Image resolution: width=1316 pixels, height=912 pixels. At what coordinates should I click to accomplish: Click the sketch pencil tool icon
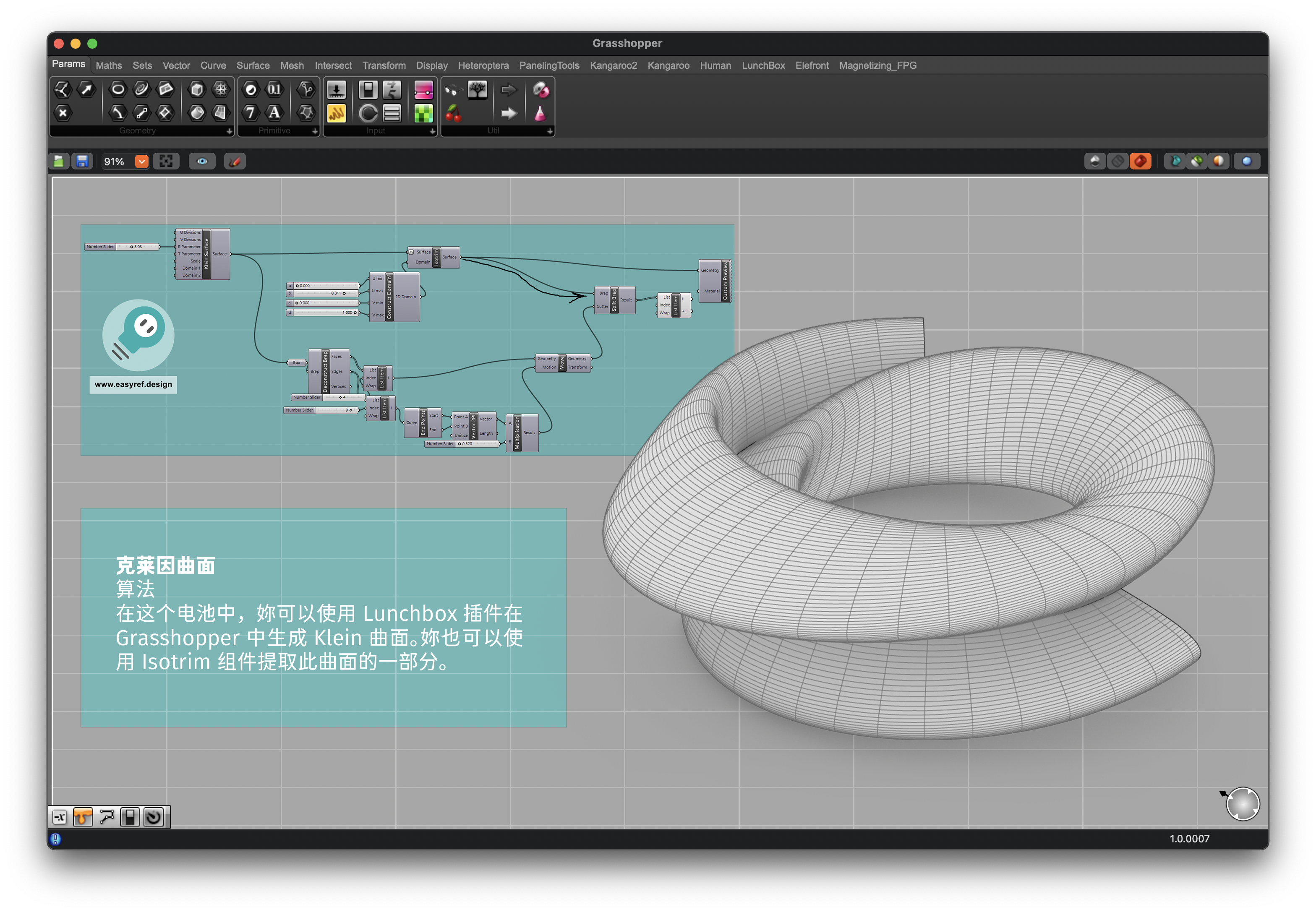click(235, 162)
